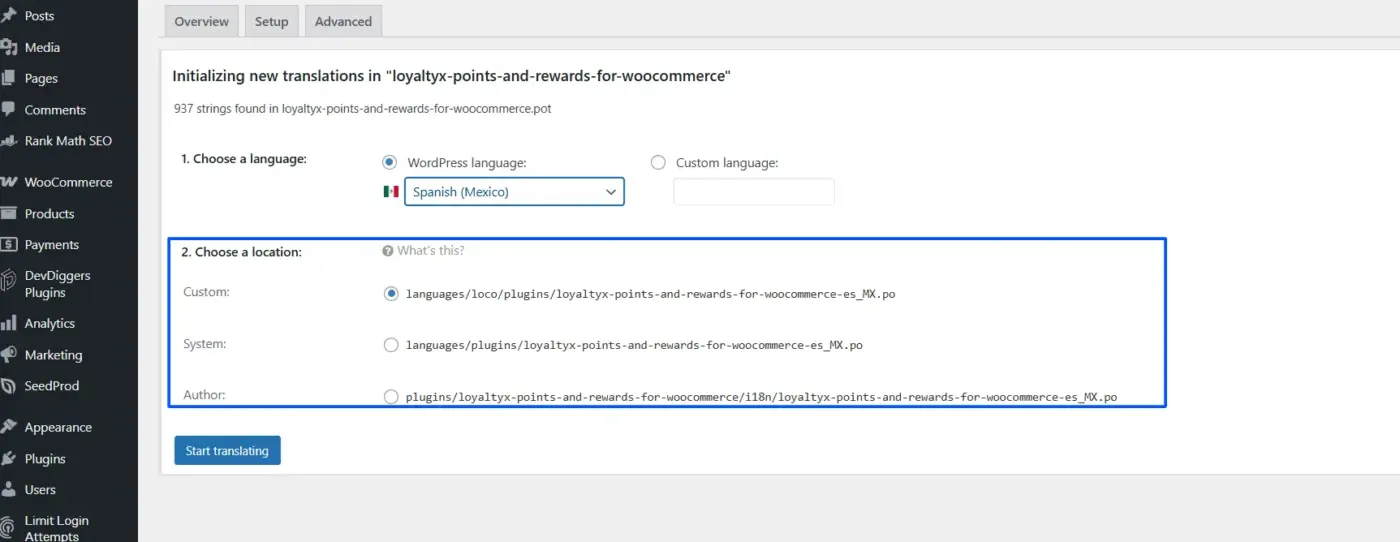Open the Spanish (Mexico) language dropdown

(514, 192)
